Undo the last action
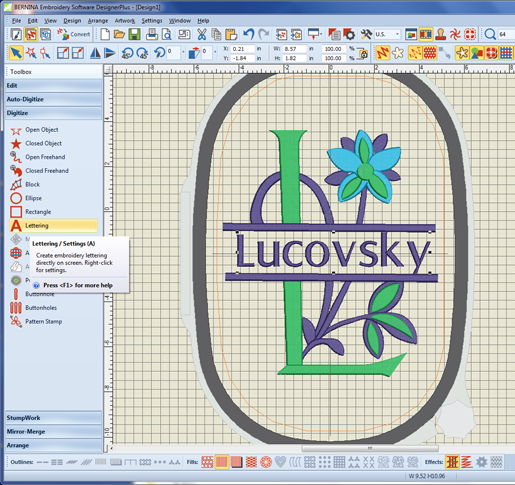Screen dimensions: 515x485 tap(249, 34)
